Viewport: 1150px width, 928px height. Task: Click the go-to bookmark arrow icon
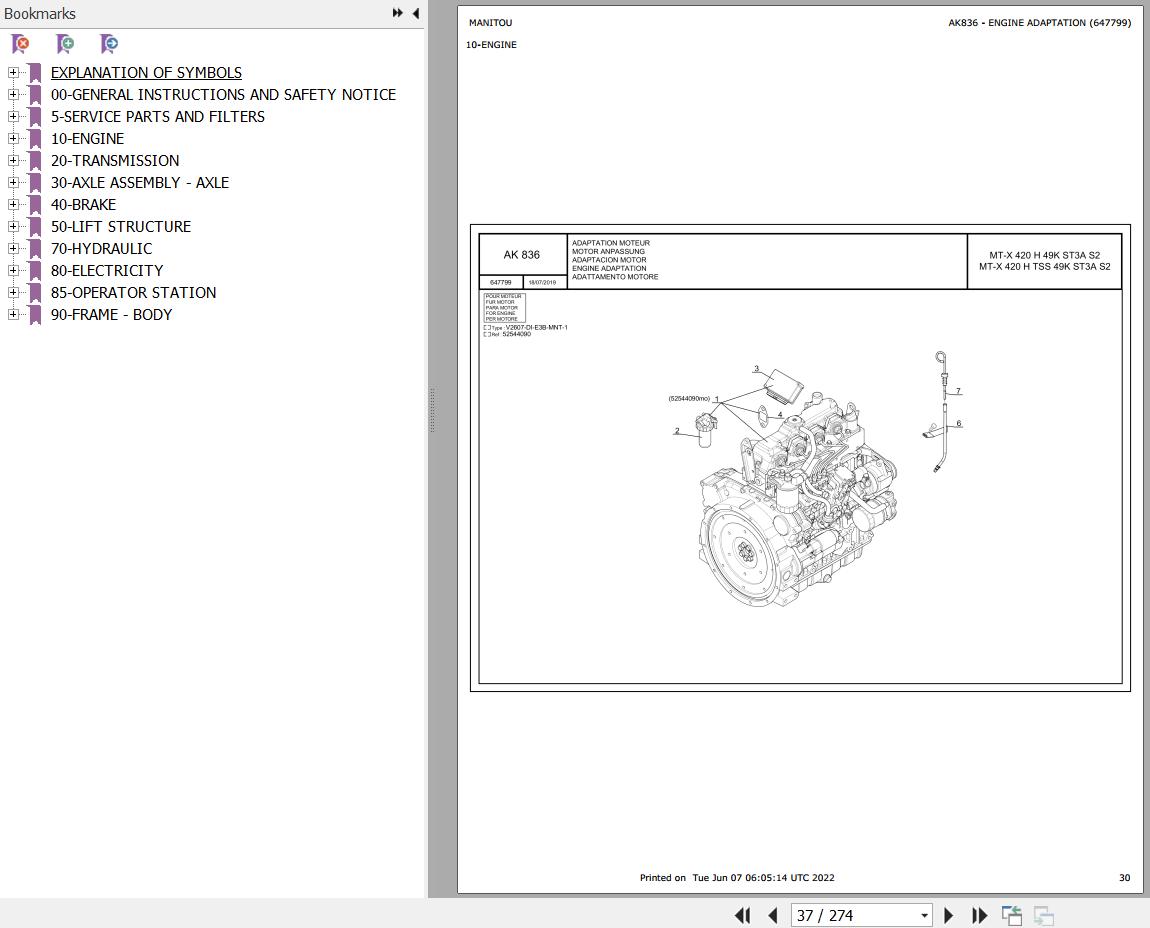109,44
